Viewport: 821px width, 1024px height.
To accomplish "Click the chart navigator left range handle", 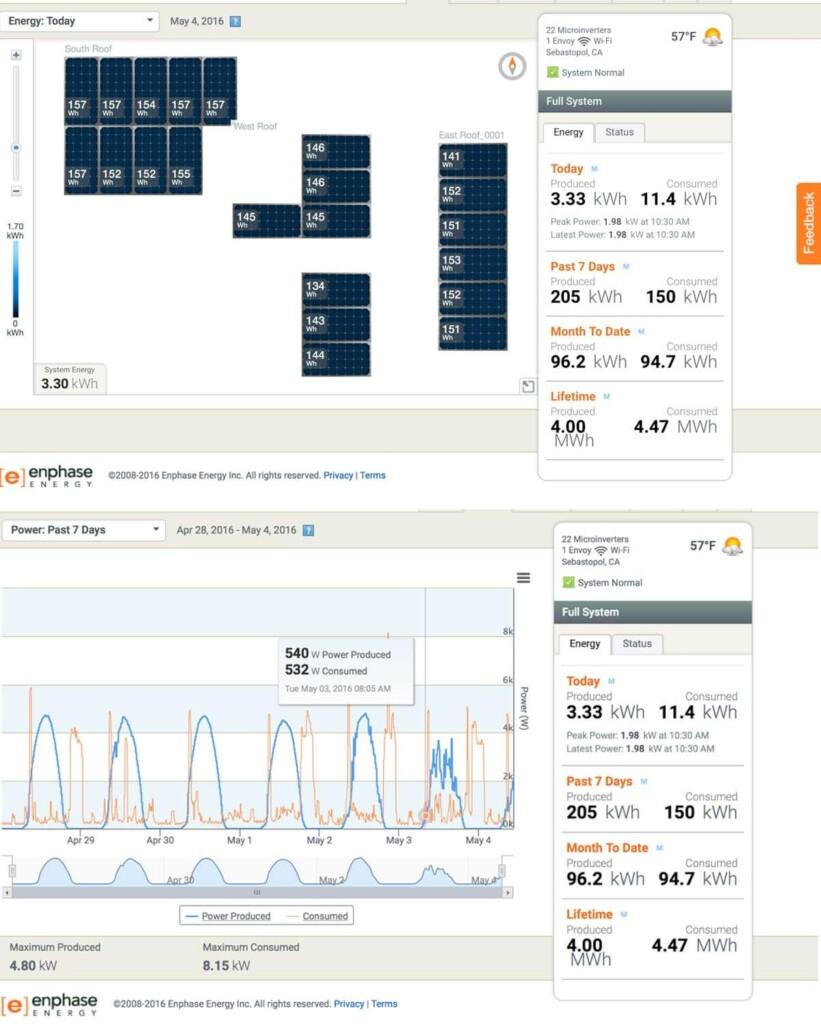I will pos(12,871).
